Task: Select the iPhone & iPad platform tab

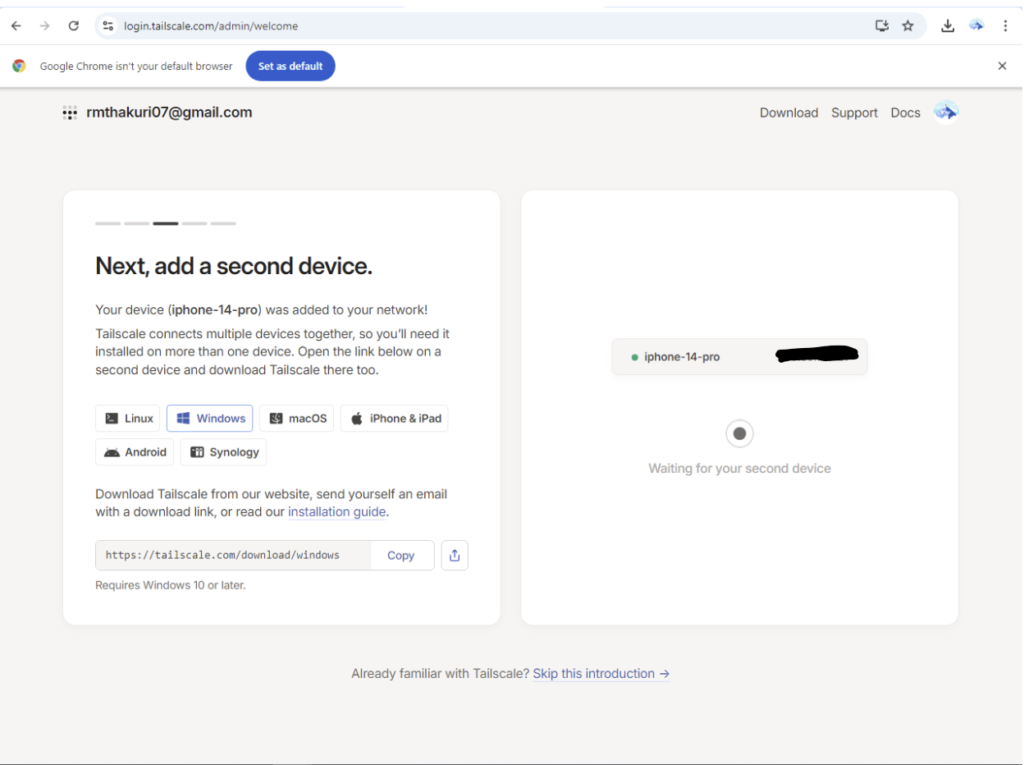Action: [x=394, y=418]
